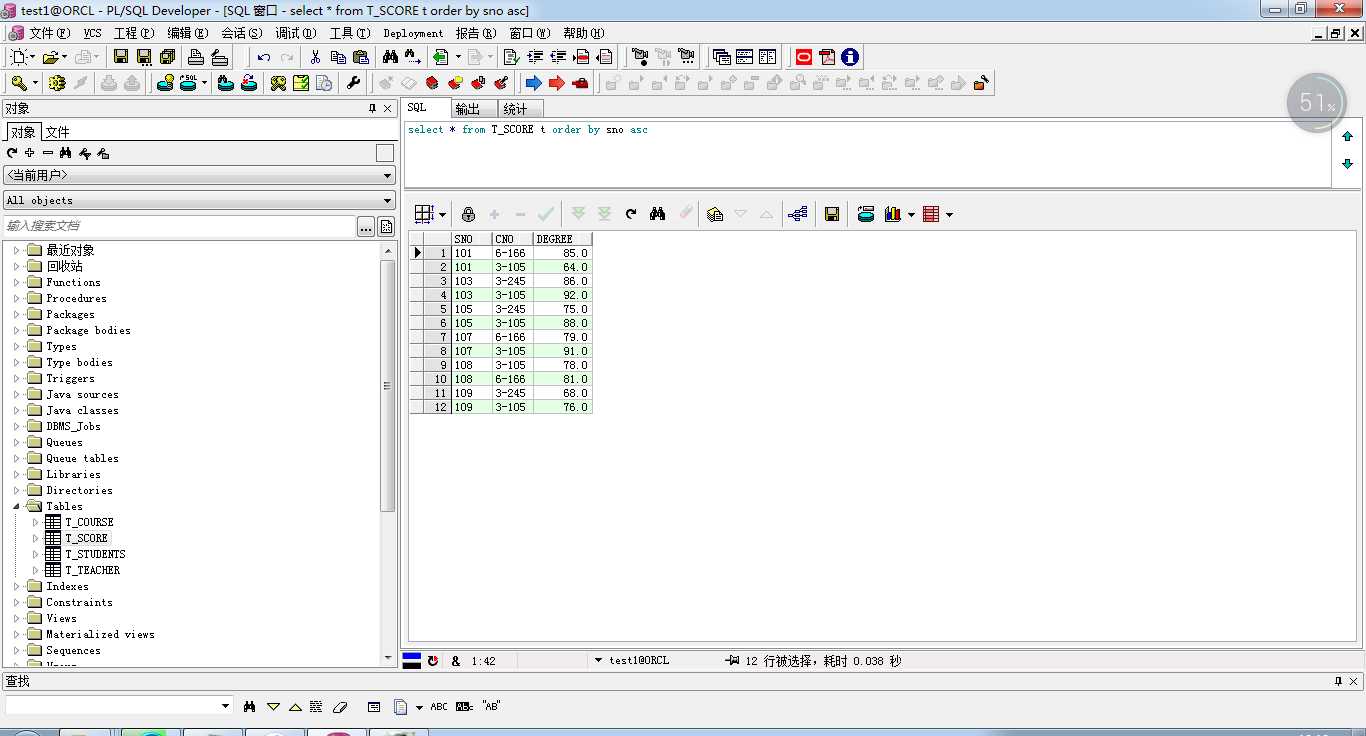Viewport: 1366px width, 736px height.
Task: Click the Execute gear icon in toolbar
Action: click(56, 83)
